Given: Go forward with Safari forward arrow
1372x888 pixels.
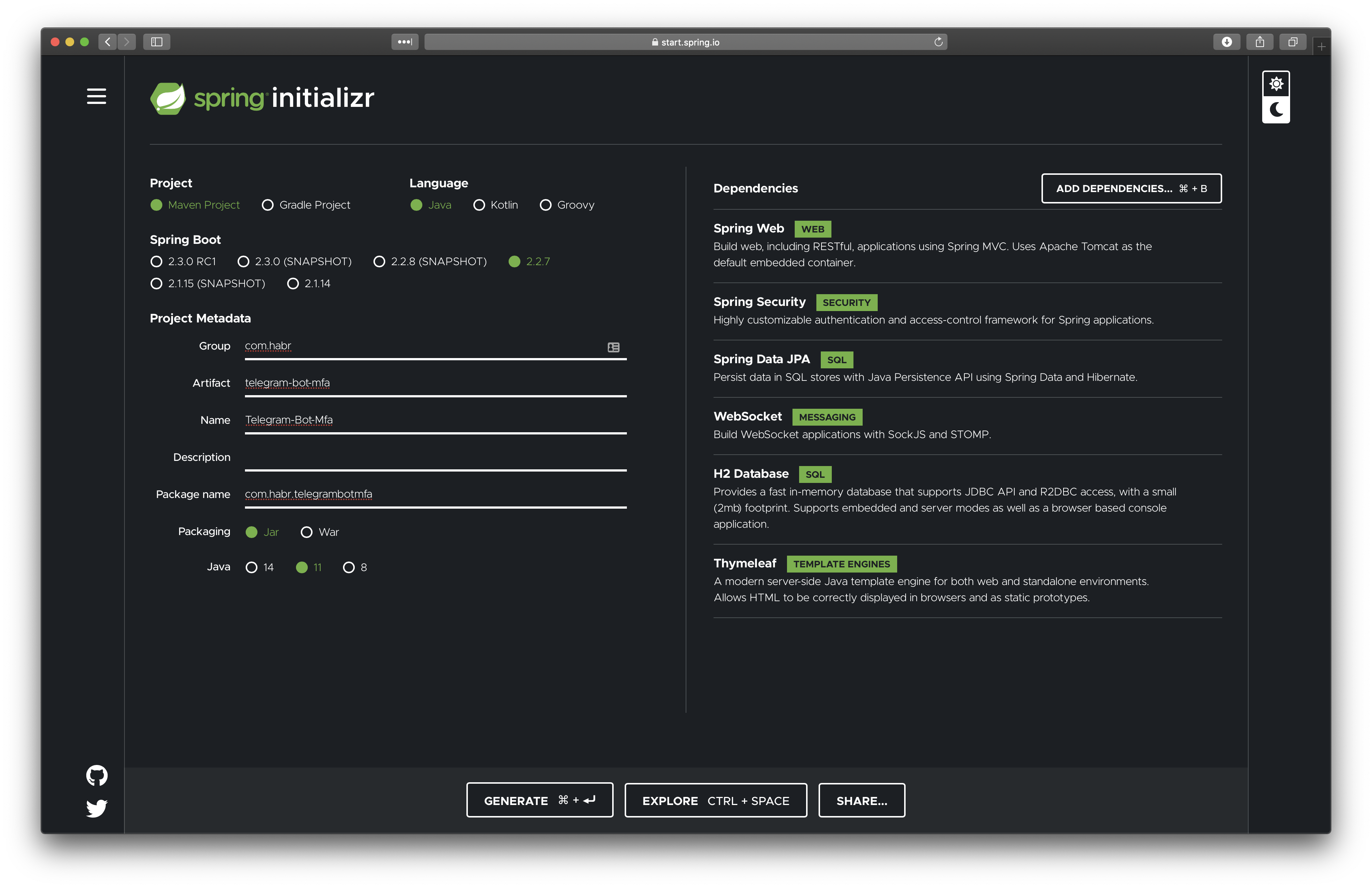Looking at the screenshot, I should [127, 41].
